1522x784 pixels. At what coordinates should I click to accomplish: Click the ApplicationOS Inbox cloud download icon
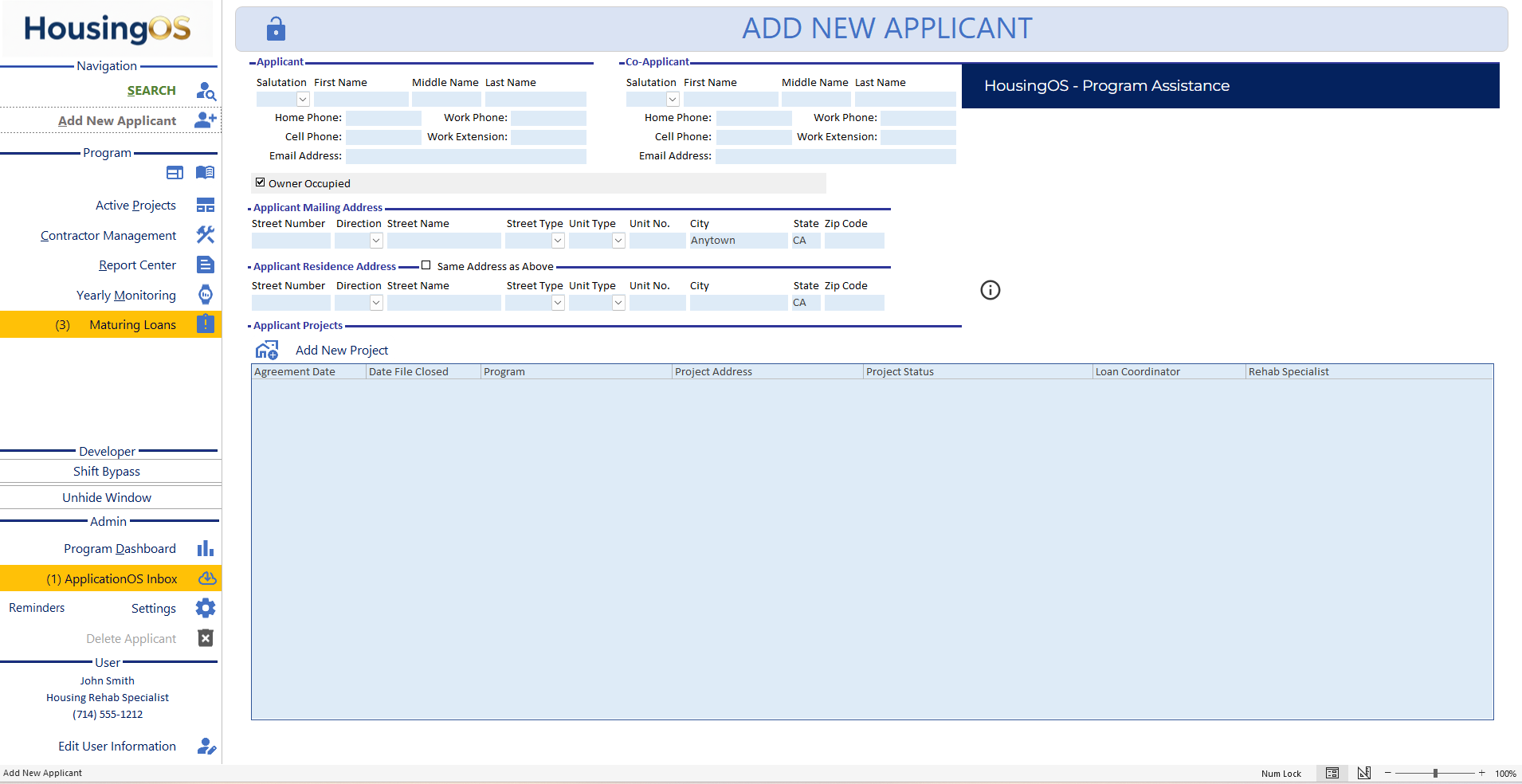point(207,578)
